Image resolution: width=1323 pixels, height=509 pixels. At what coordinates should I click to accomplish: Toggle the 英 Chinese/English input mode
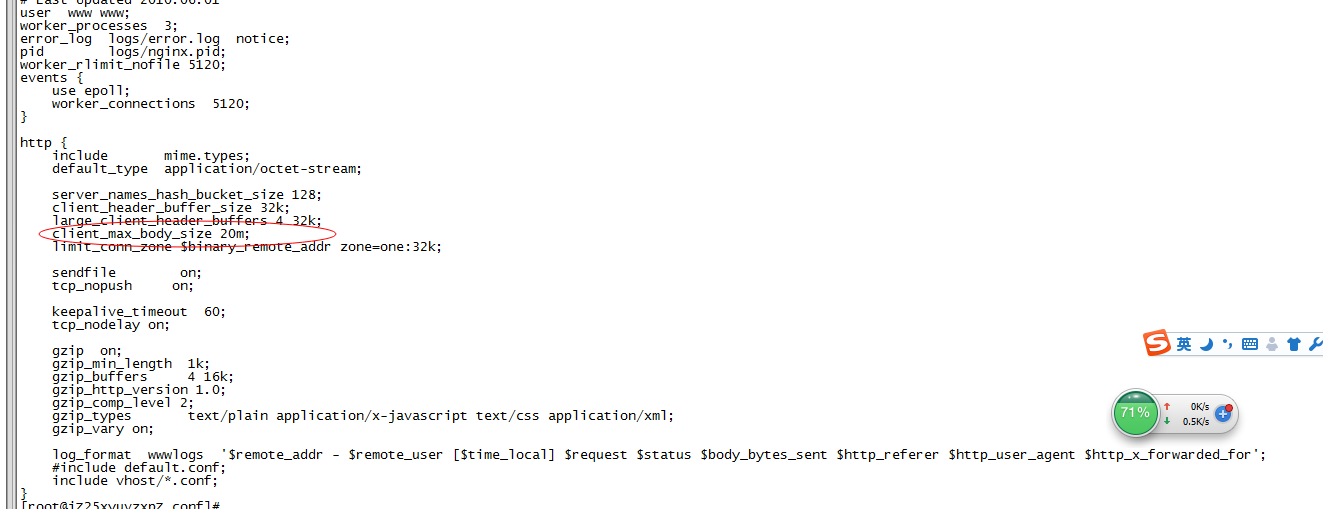[1184, 344]
